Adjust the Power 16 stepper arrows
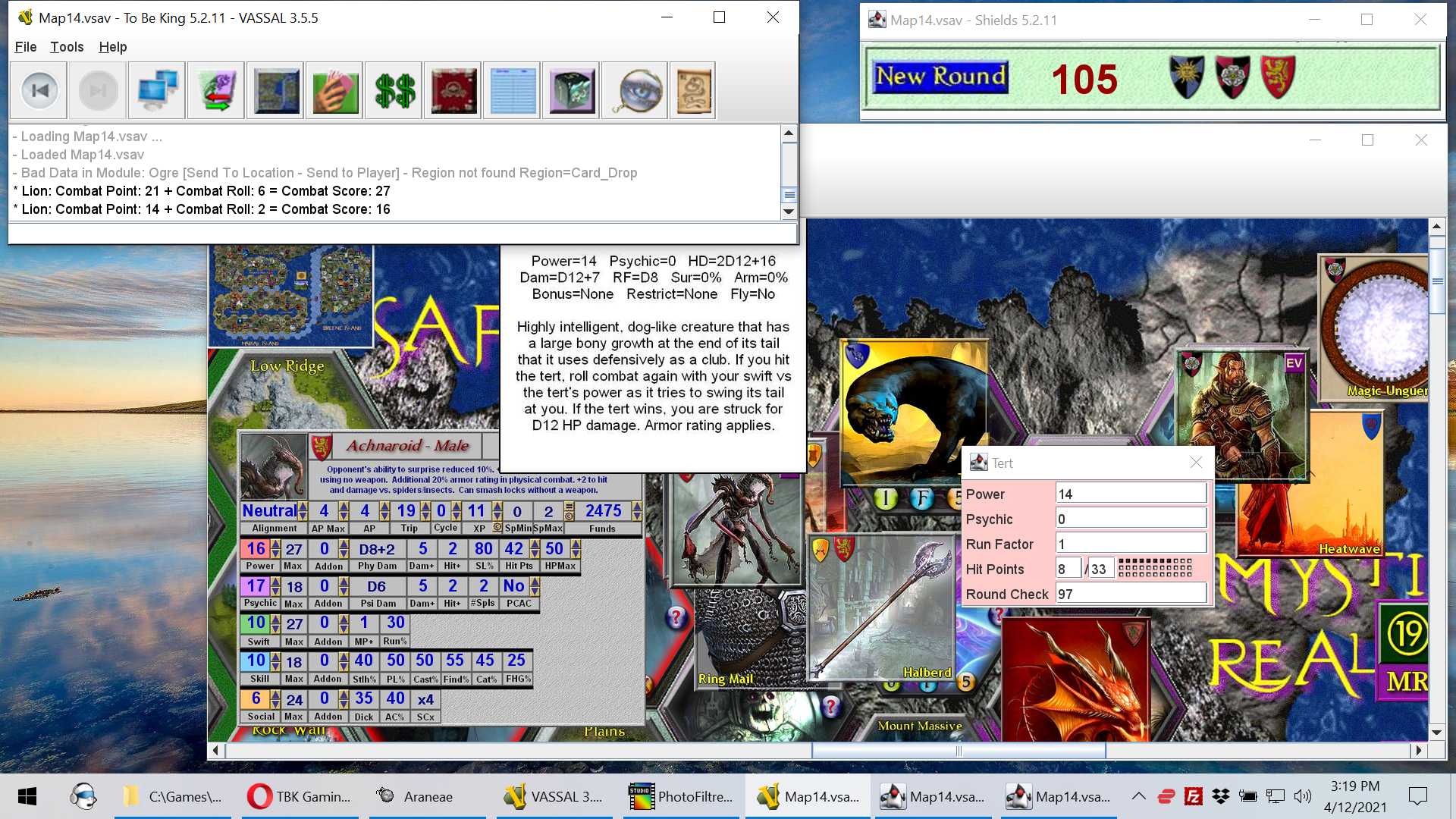Screen dimensions: 1456x819 (275, 549)
